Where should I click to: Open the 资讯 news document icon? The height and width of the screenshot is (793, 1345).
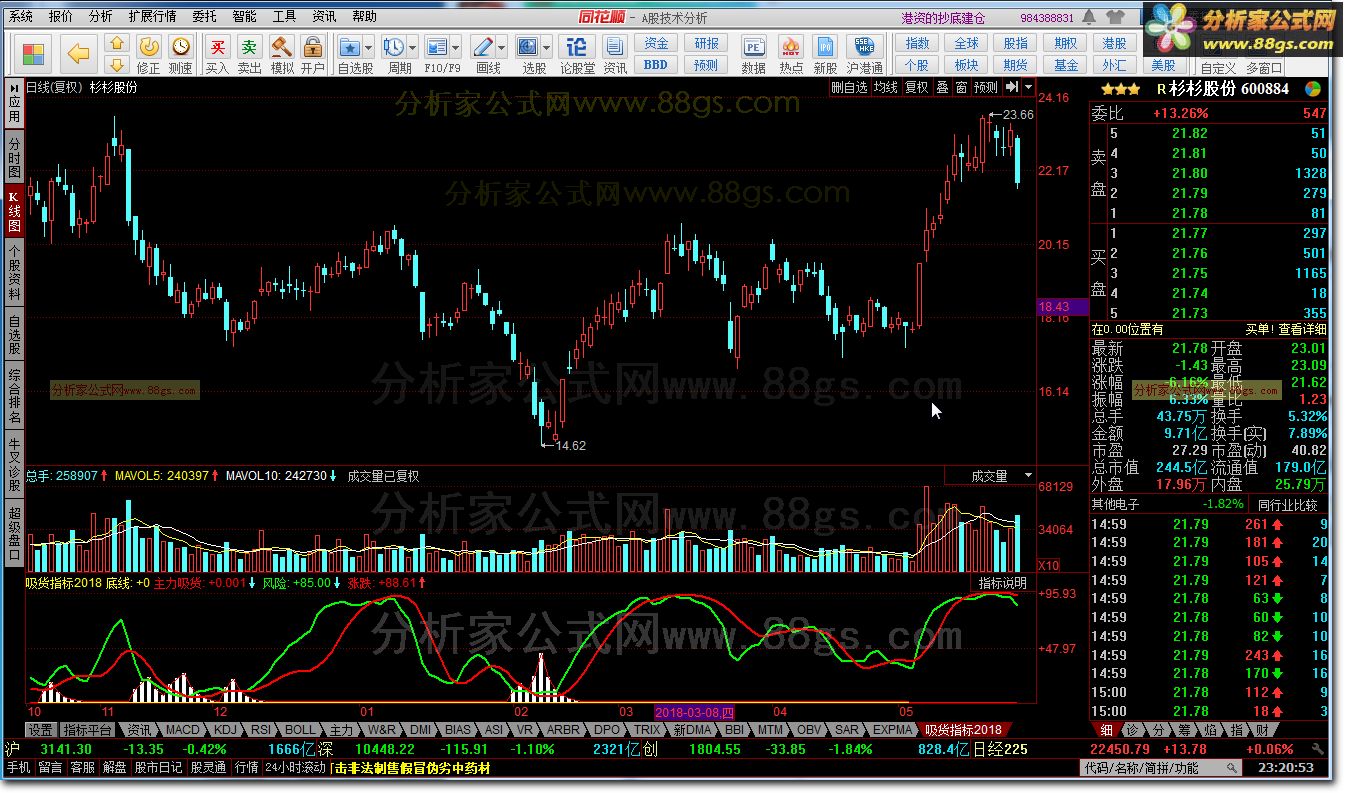[x=614, y=47]
